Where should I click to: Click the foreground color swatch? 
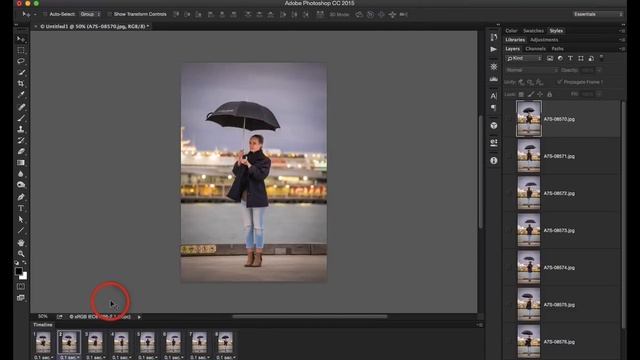(x=19, y=271)
